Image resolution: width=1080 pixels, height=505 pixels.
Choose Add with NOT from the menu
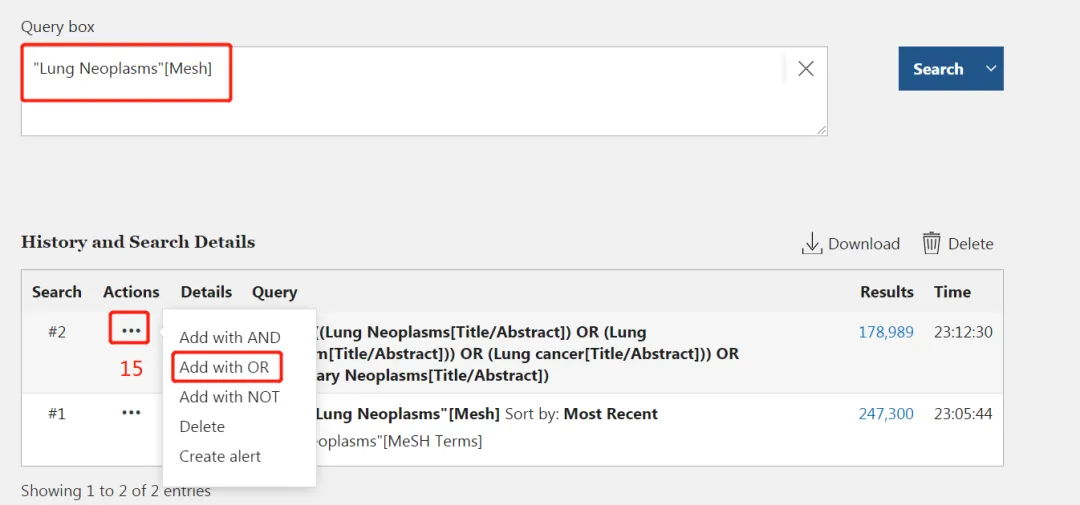click(229, 398)
